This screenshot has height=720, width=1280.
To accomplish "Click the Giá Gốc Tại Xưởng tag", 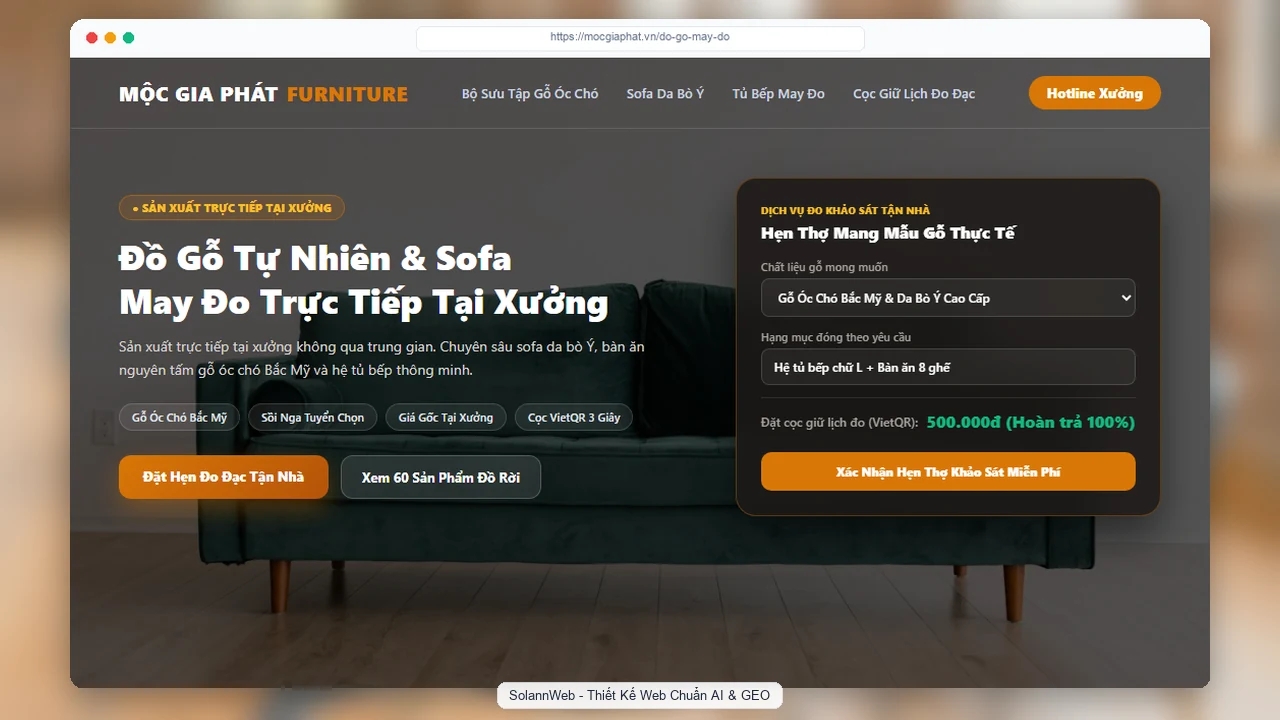I will [x=446, y=417].
